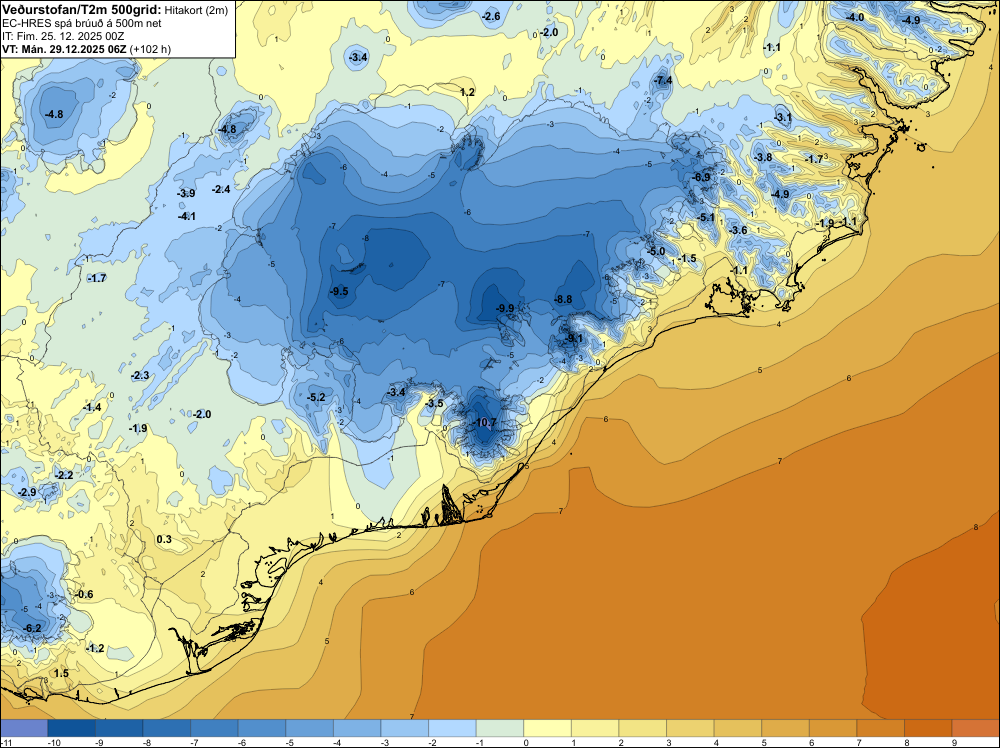Click the "-3.6" temperature label
Screen dimensions: 1000x748
739,230
